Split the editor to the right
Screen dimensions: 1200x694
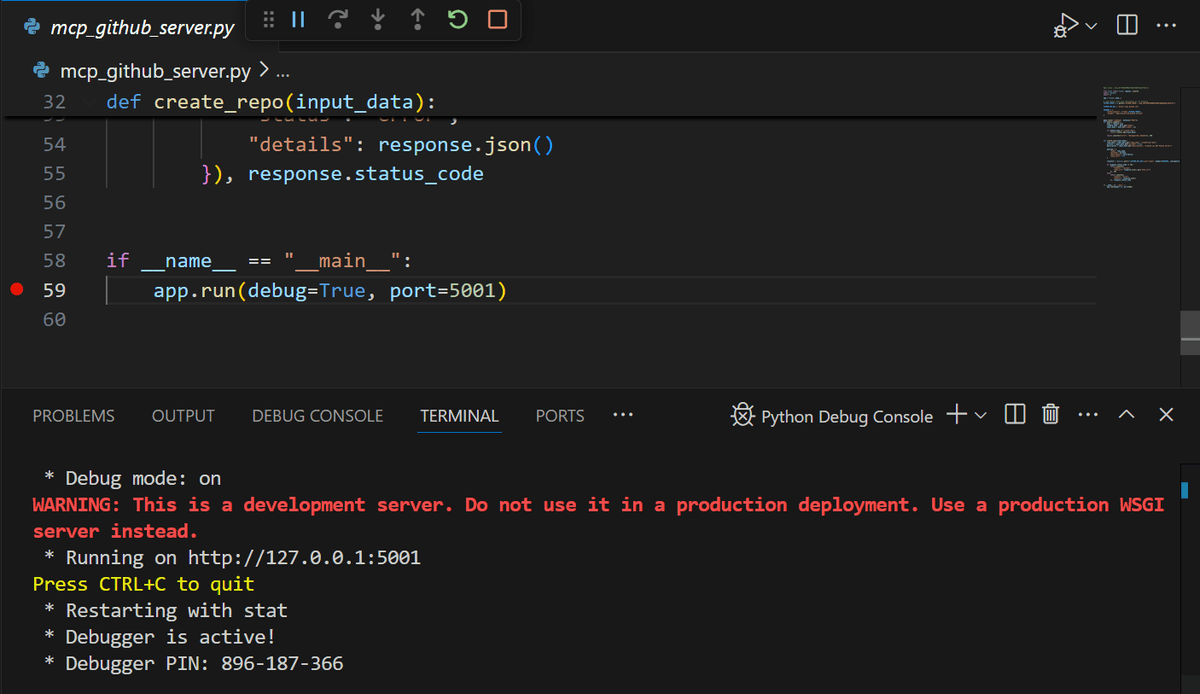pos(1127,25)
